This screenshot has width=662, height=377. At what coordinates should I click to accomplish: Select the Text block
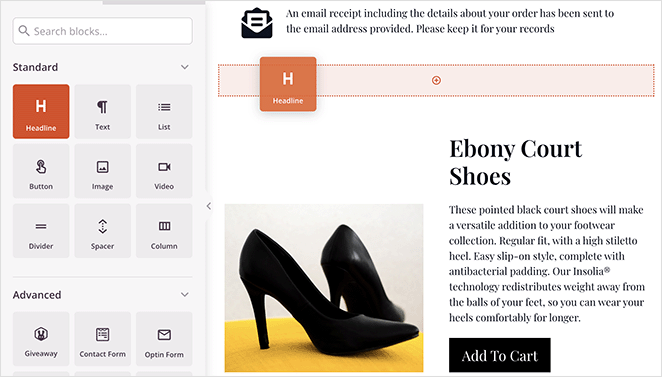click(103, 111)
